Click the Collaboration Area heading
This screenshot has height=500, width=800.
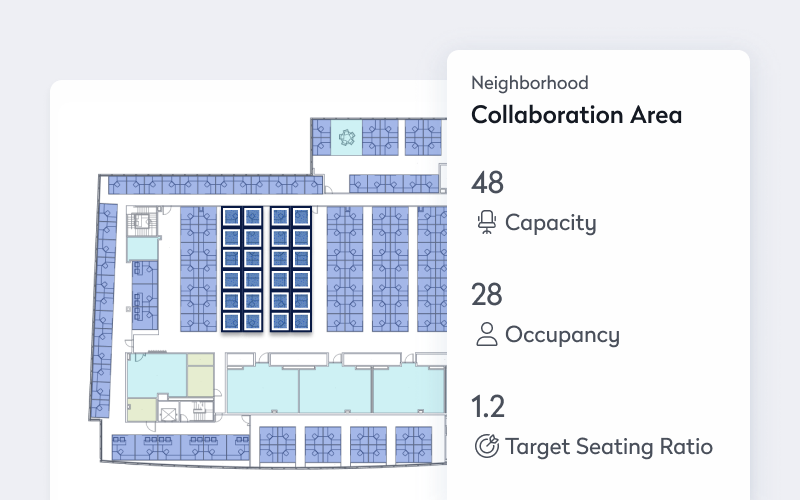click(576, 114)
